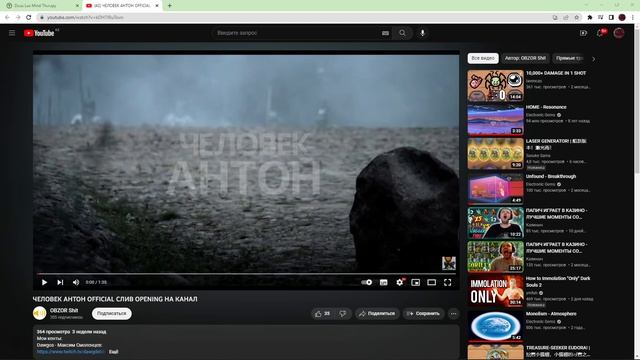Viewport: 640px width, 360px height.
Task: Like the video
Action: click(x=322, y=313)
